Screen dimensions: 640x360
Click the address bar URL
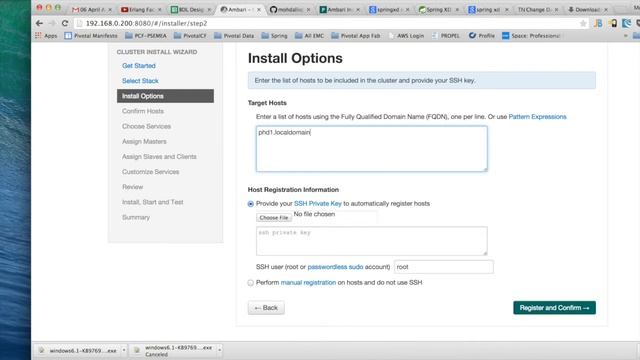click(146, 24)
